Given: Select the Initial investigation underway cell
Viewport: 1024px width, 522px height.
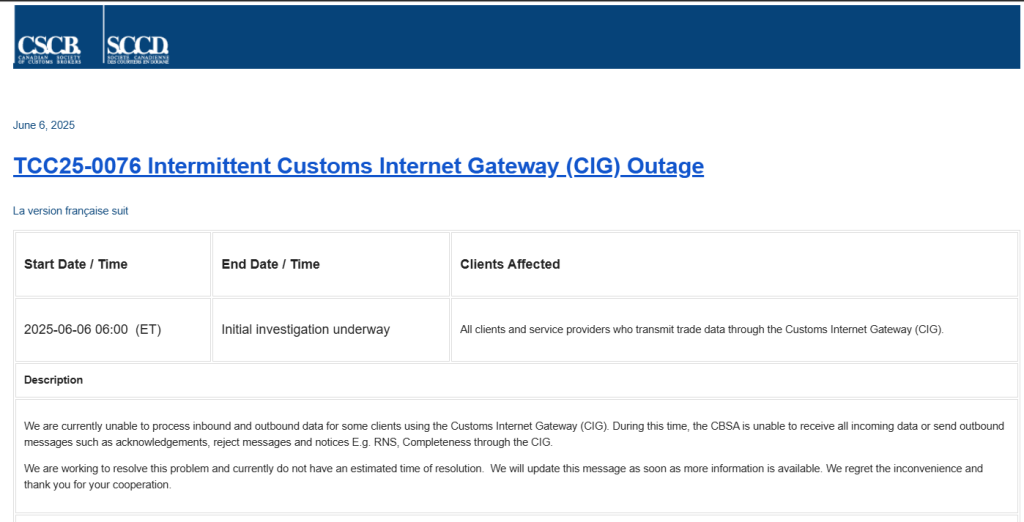Looking at the screenshot, I should 331,330.
